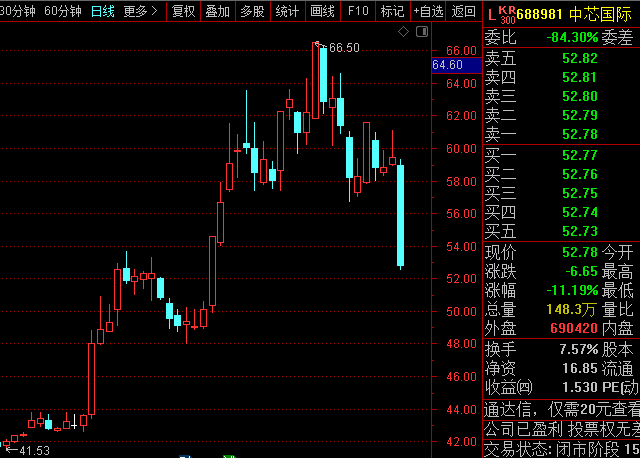640x458 pixels.
Task: Add stock via +自选 button
Action: tap(428, 11)
